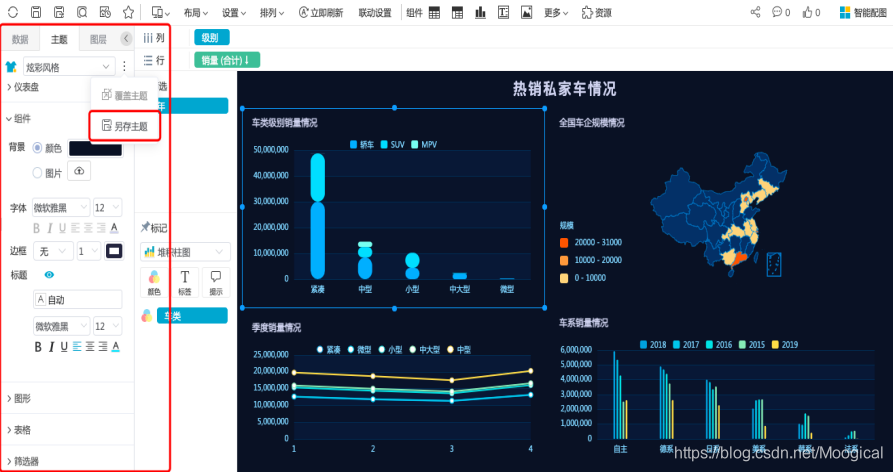Image resolution: width=893 pixels, height=472 pixels.
Task: Open the 排列 menu
Action: [272, 13]
